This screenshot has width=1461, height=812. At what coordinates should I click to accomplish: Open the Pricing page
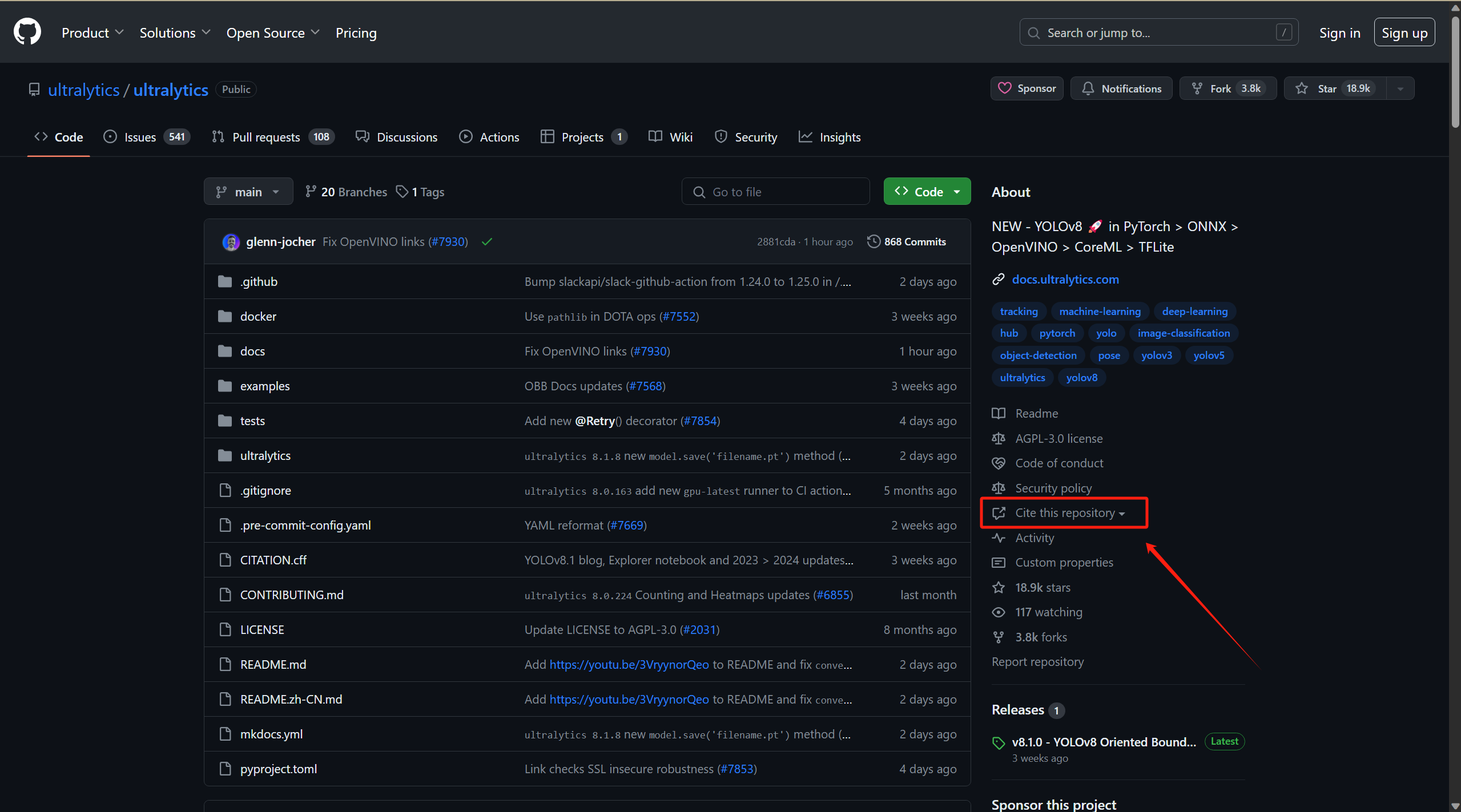pyautogui.click(x=356, y=33)
